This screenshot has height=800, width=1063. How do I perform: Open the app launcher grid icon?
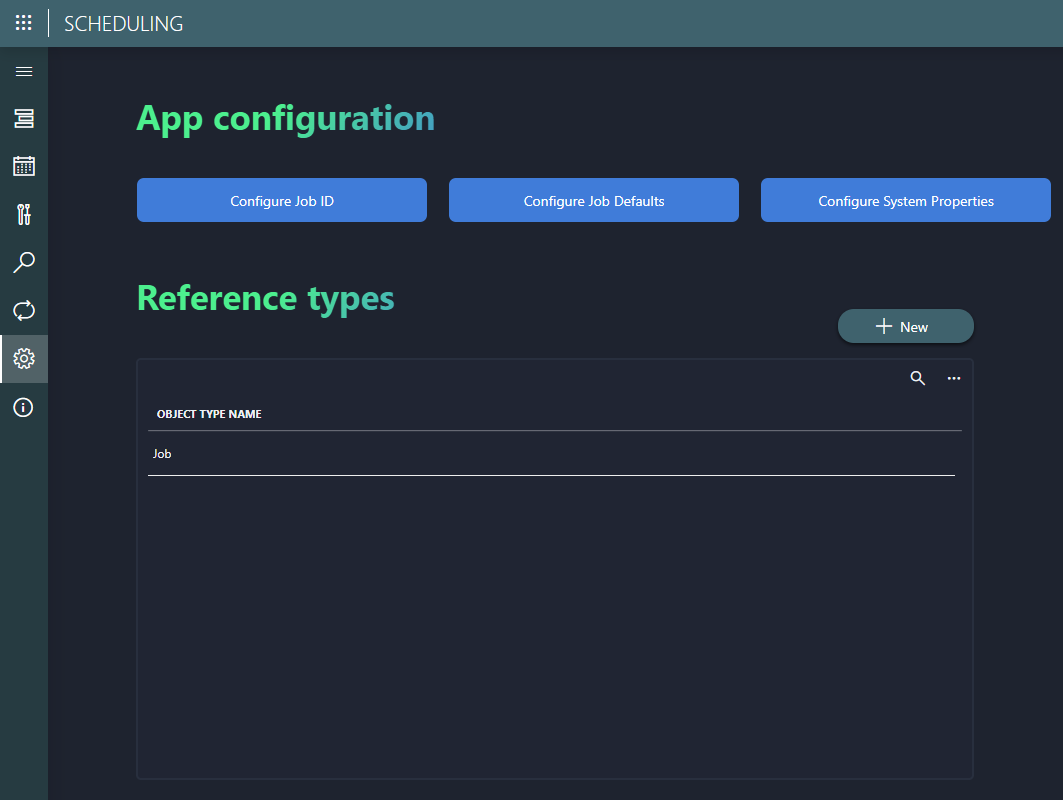23,22
